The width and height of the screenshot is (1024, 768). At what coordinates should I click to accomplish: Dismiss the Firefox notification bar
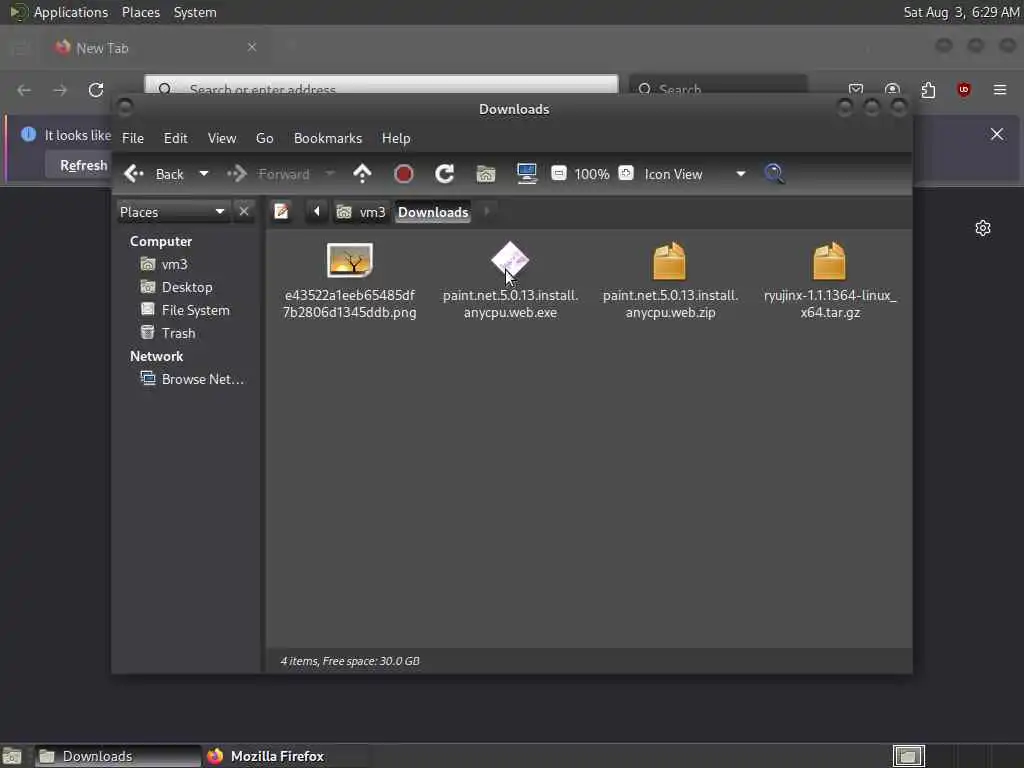tap(997, 134)
